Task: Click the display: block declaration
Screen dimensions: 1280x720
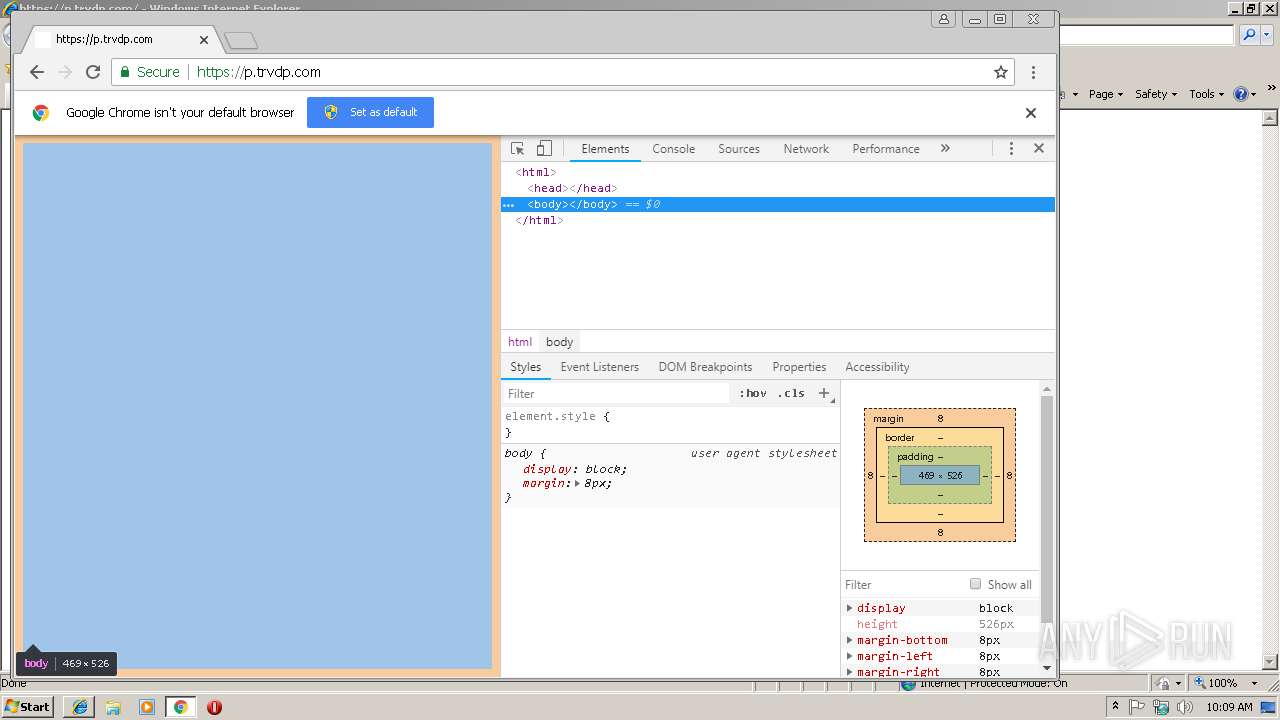Action: coord(575,469)
